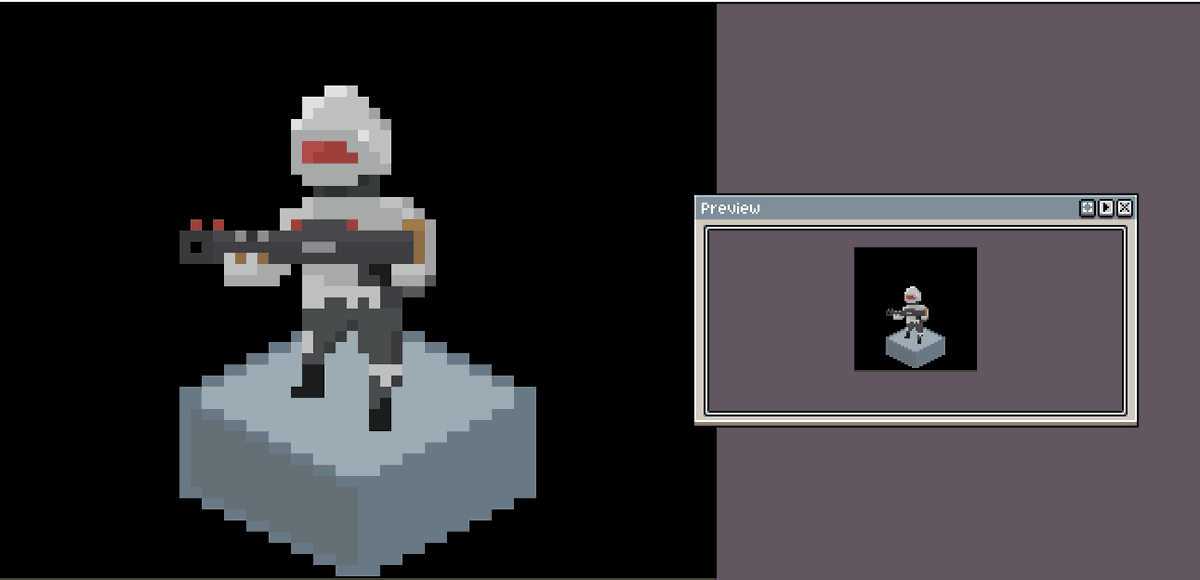Close the Preview window
Screen dimensions: 1200x580
1125,208
